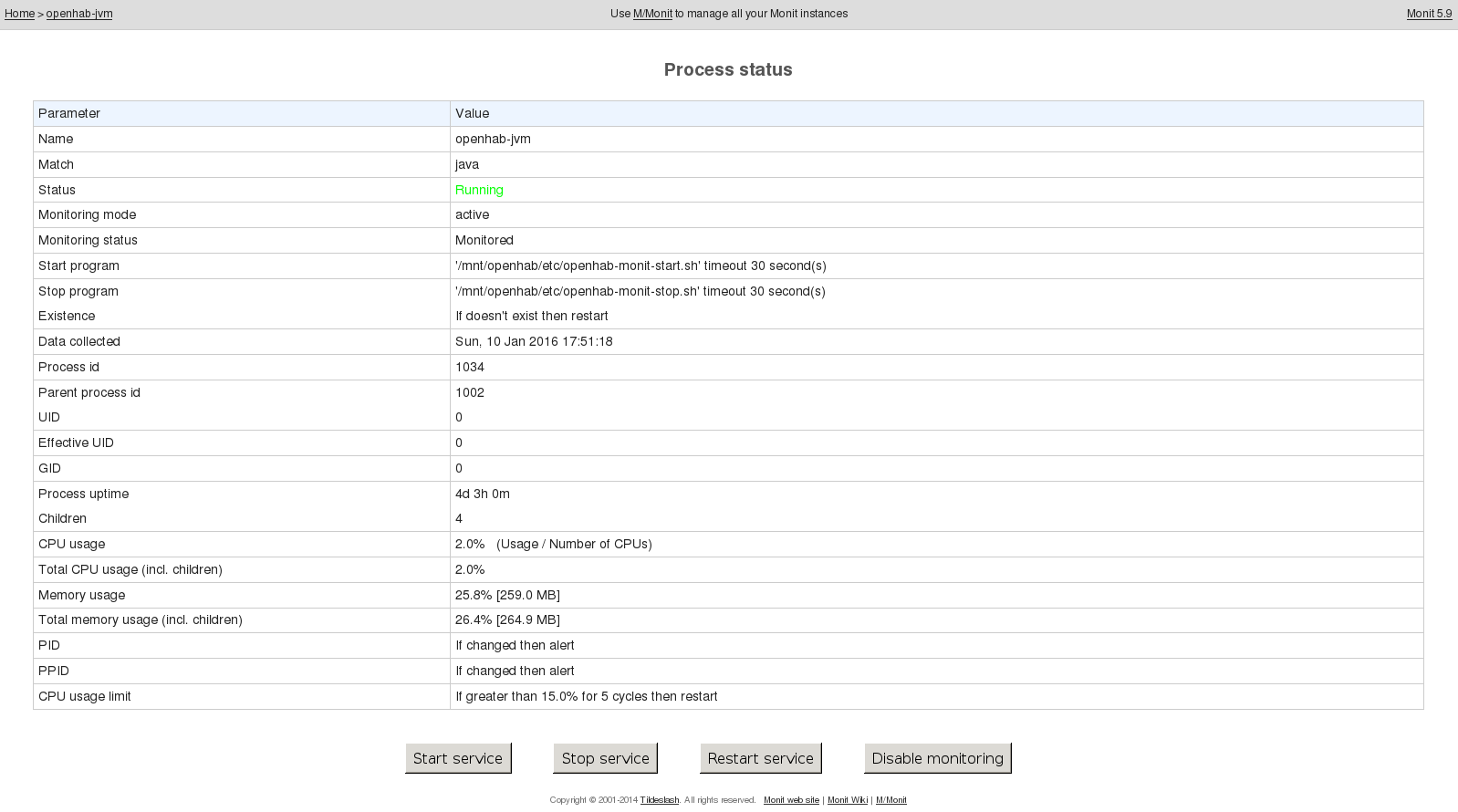Click the Data collected timestamp value
This screenshot has height=812, width=1458.
(x=534, y=341)
